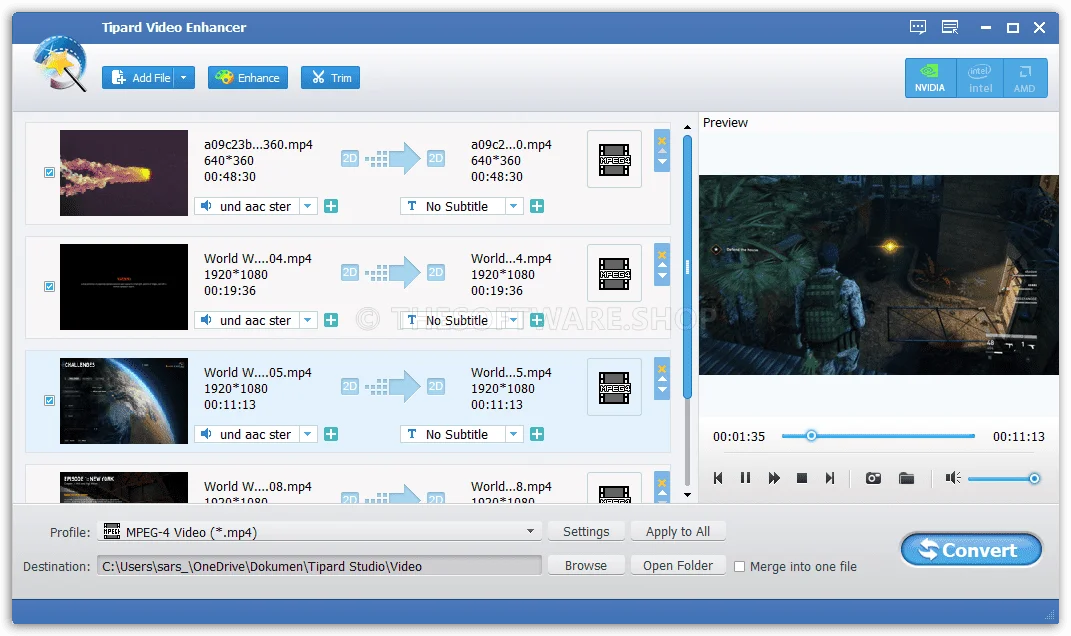The width and height of the screenshot is (1071, 636).
Task: Click Apply to All button
Action: pyautogui.click(x=678, y=531)
